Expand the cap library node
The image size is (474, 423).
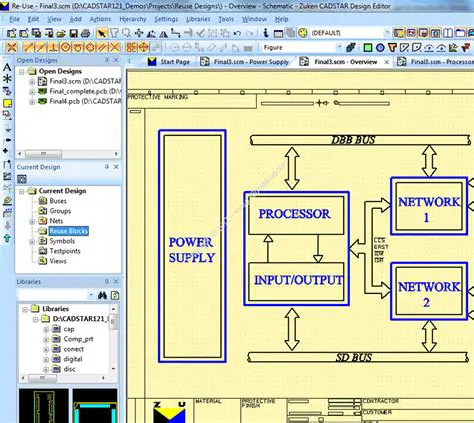pyautogui.click(x=46, y=330)
